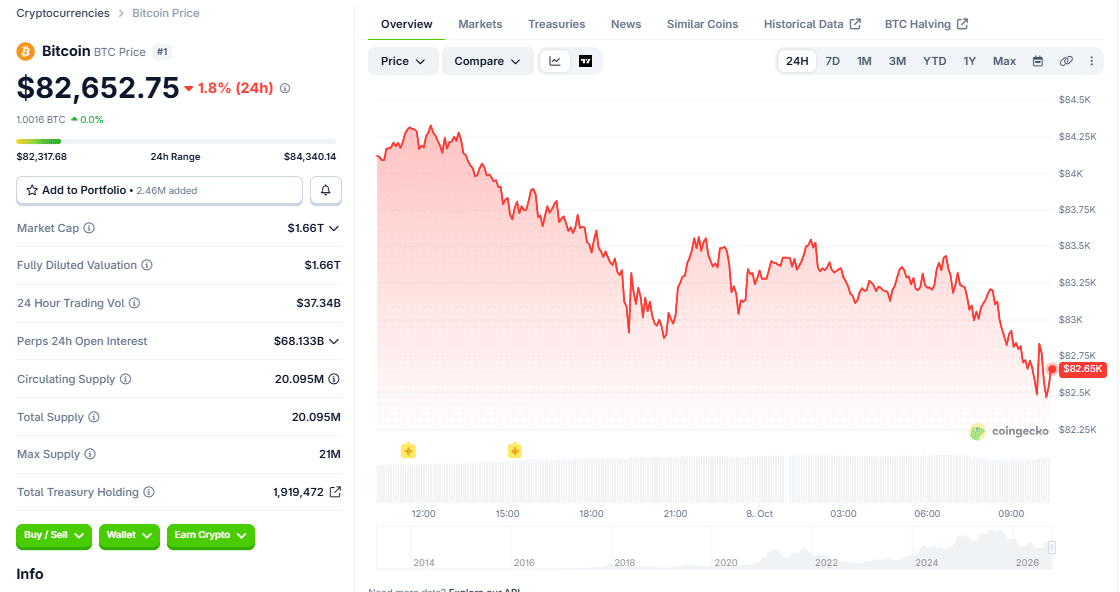Switch to the Treasuries tab

pyautogui.click(x=556, y=24)
